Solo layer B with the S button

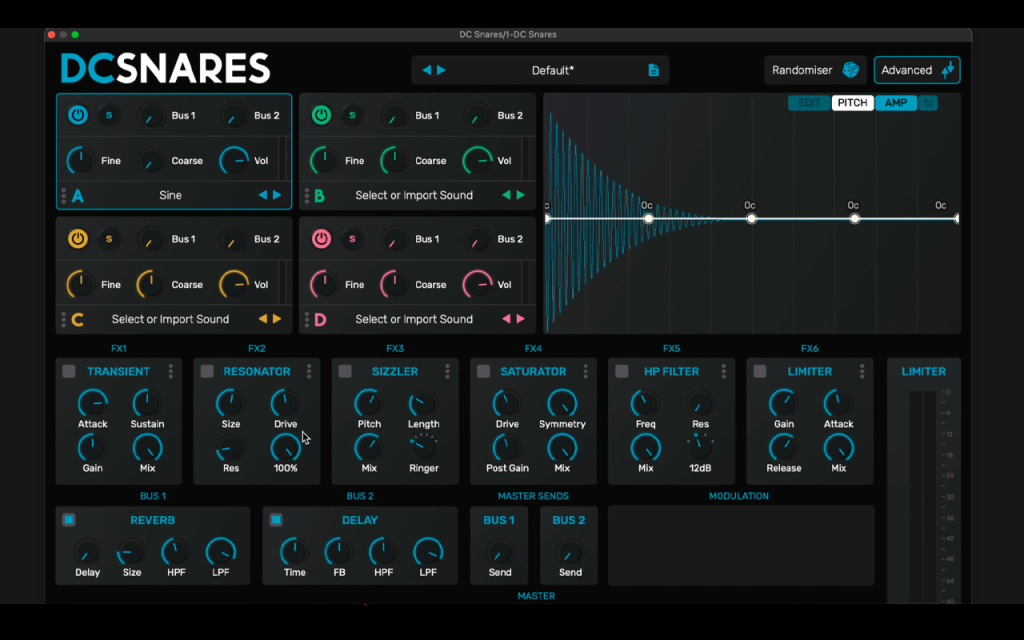tap(352, 116)
